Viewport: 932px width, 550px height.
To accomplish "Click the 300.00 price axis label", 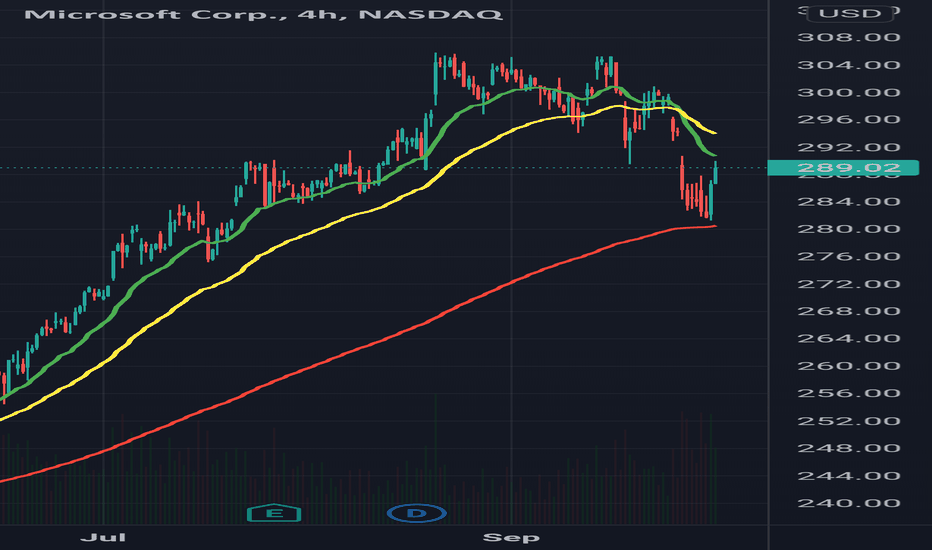I will coord(849,92).
